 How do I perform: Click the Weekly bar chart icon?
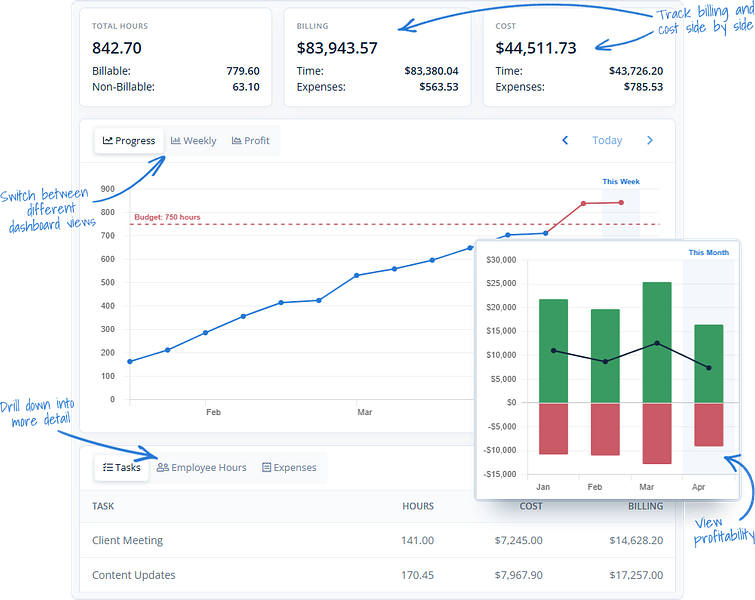176,141
